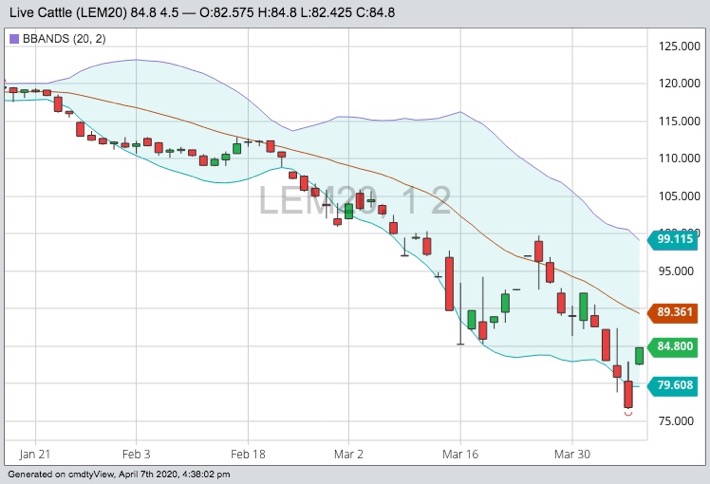This screenshot has width=710, height=484.
Task: Click the 105.000 price axis label
Action: tap(679, 196)
